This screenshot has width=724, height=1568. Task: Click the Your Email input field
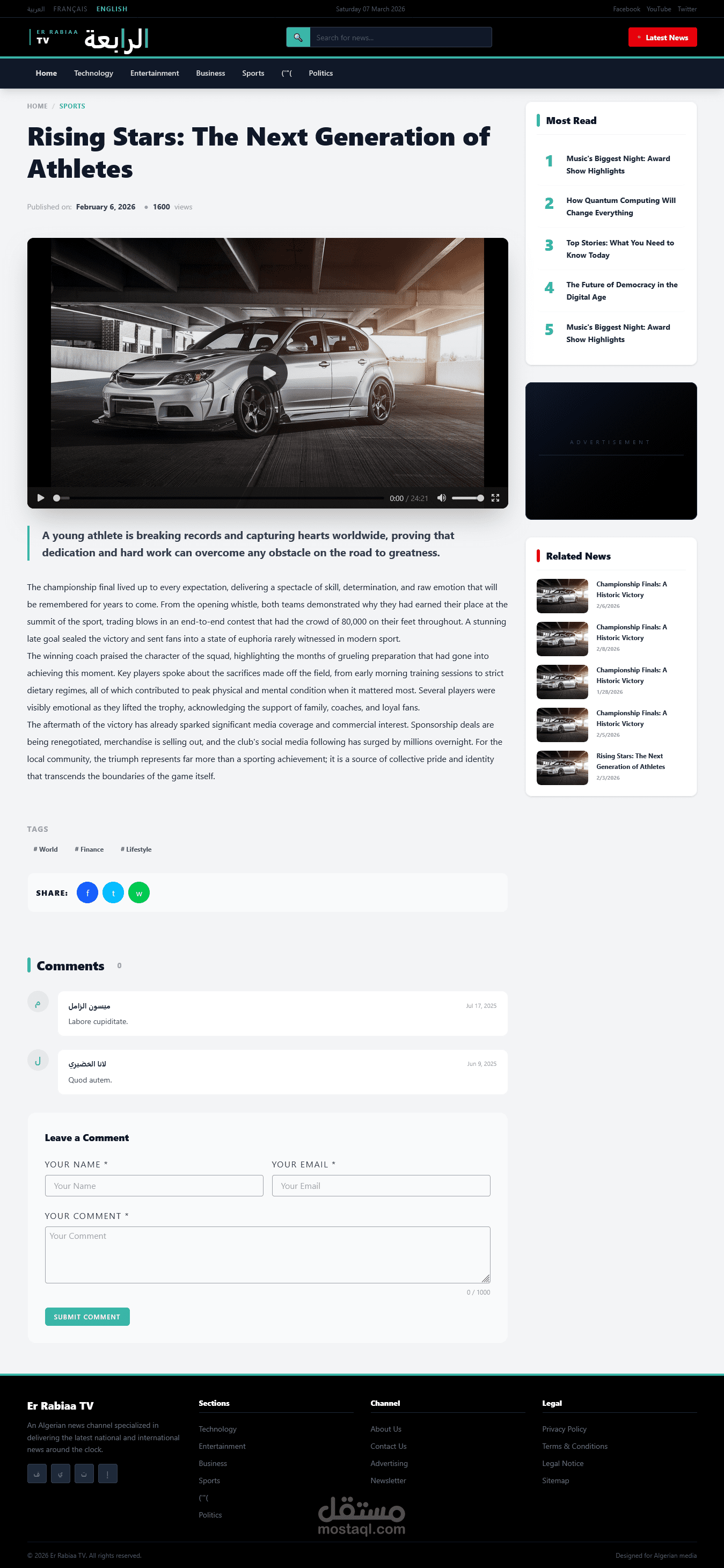click(x=381, y=1186)
